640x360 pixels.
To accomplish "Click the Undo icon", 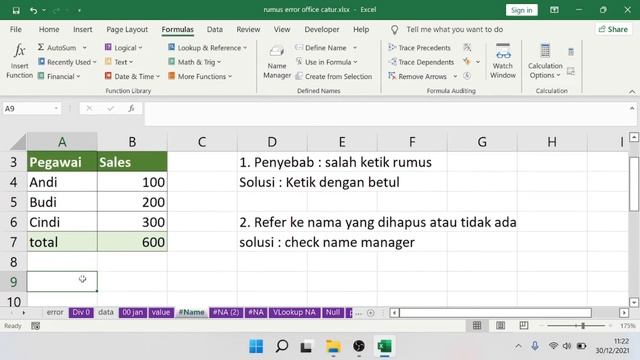I will click(x=33, y=10).
